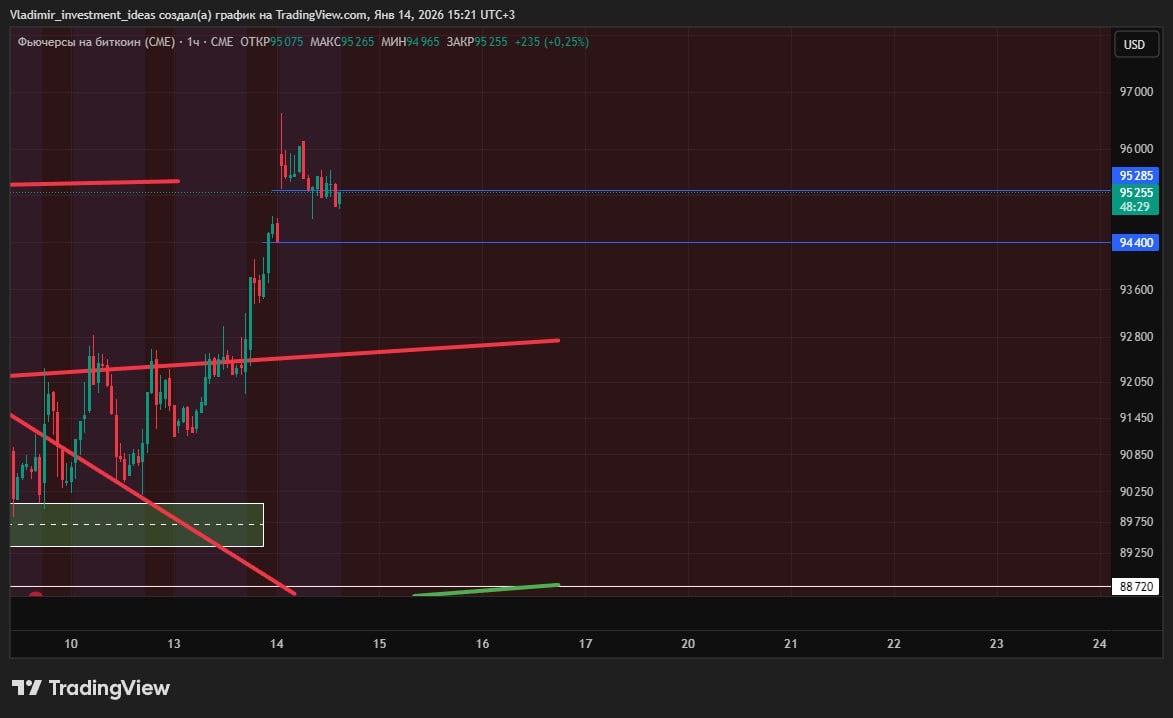
Task: Click the 89 250 price axis label
Action: pyautogui.click(x=1136, y=552)
